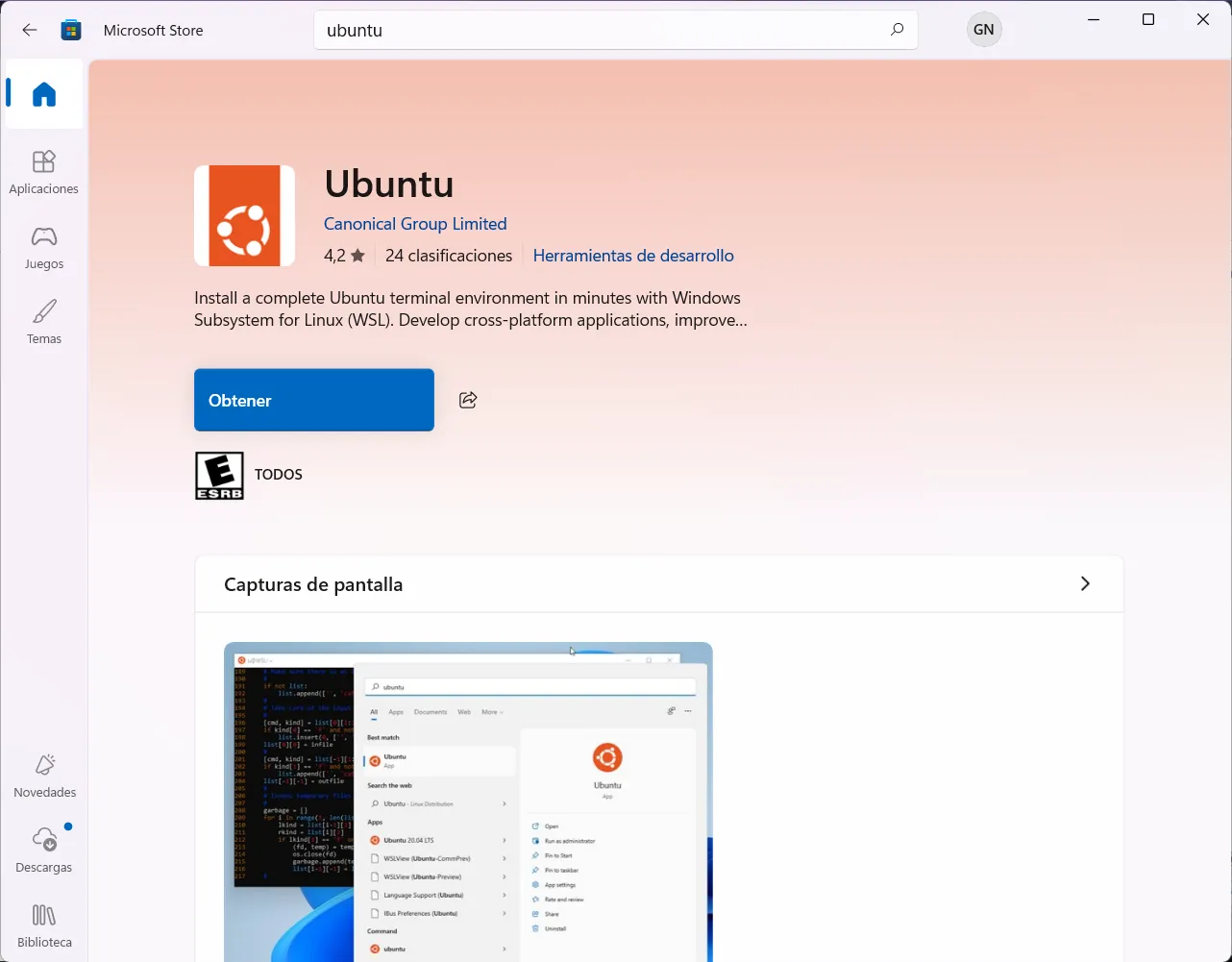Click the orange Ubuntu app logo
The height and width of the screenshot is (962, 1232).
244,215
